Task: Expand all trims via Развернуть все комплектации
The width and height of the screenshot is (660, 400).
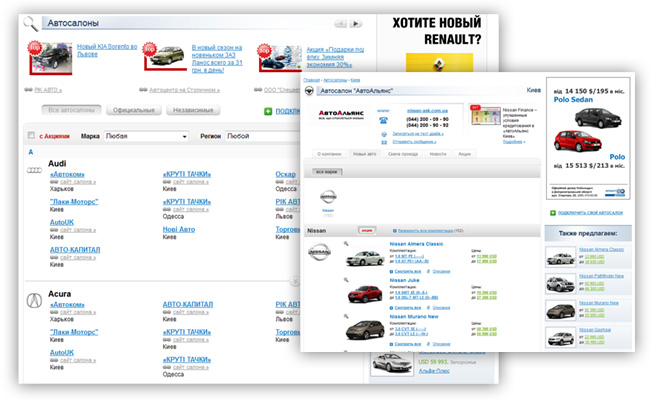Action: (x=425, y=231)
